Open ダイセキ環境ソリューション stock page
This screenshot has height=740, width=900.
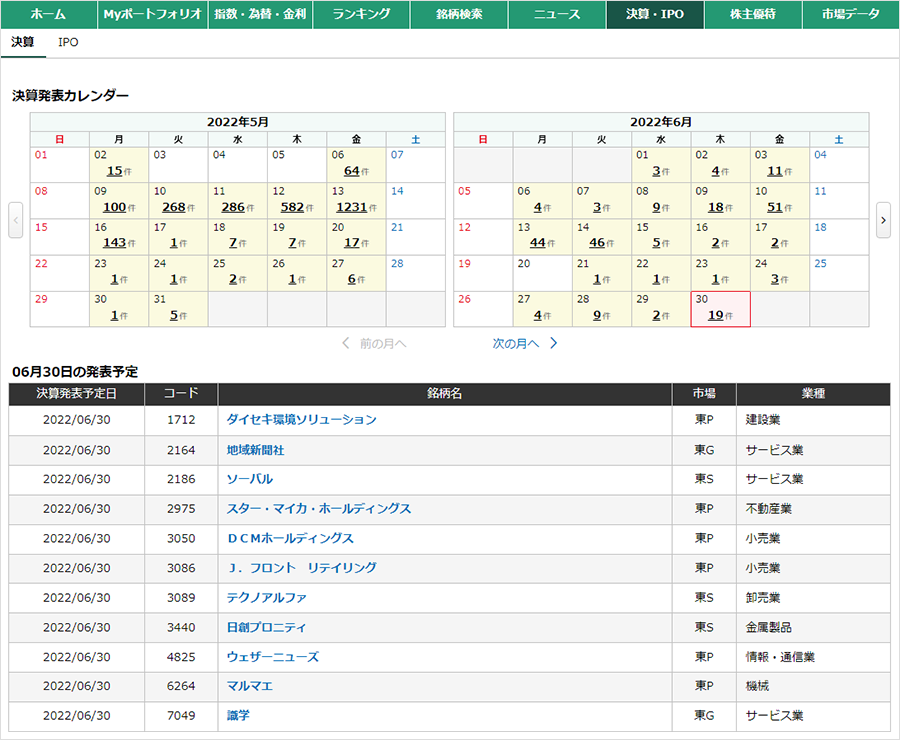301,420
